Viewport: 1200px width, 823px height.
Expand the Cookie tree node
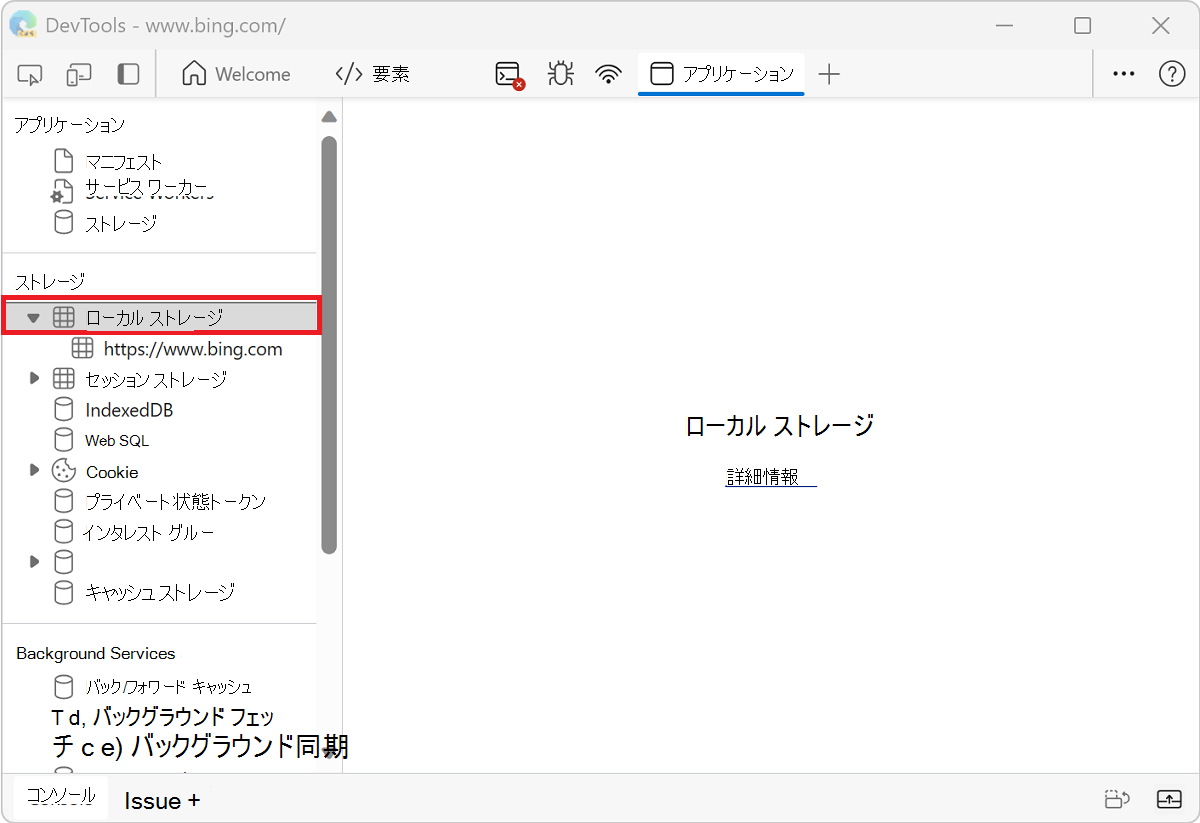coord(33,470)
